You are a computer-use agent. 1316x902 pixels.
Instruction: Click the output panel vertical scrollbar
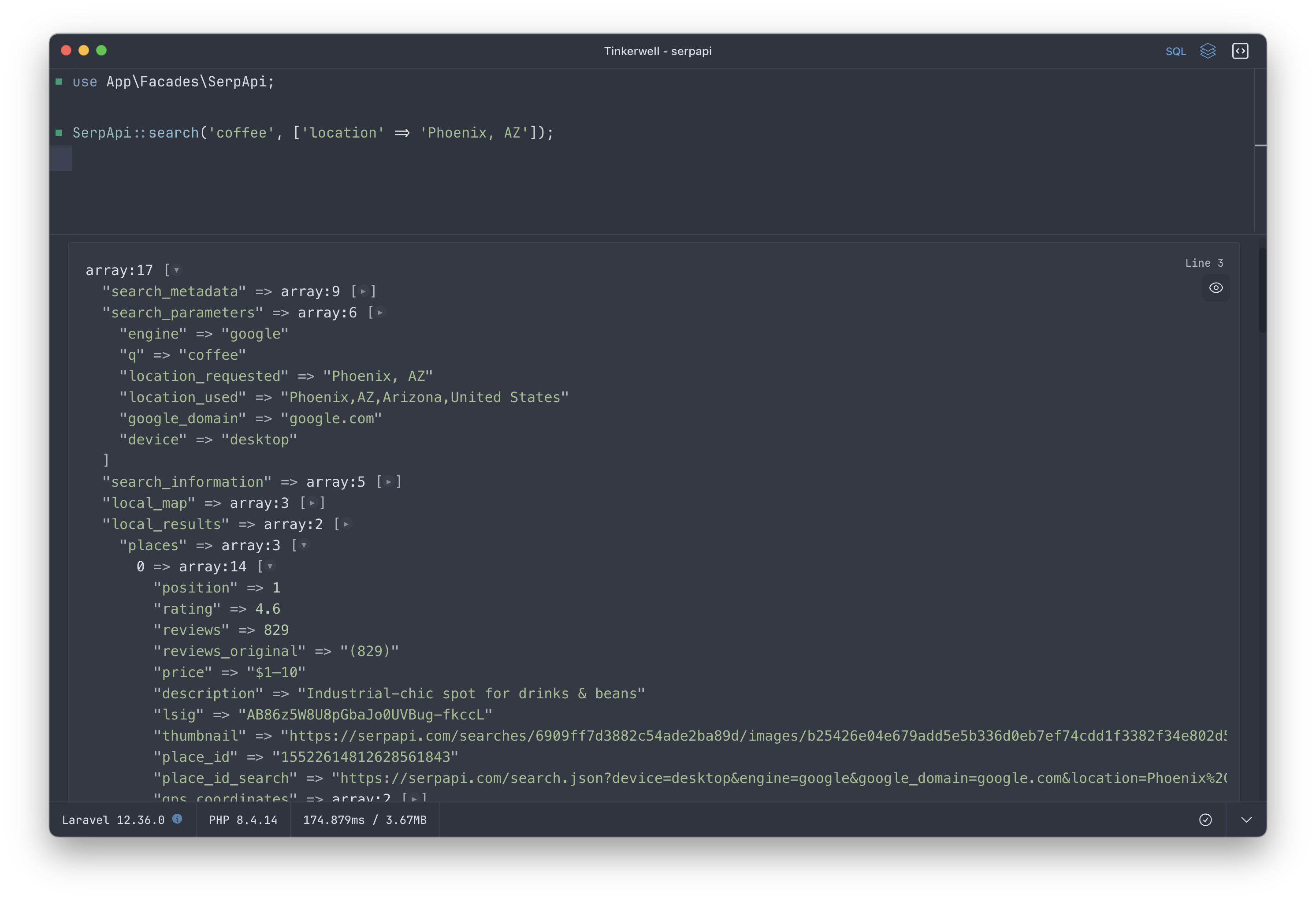(x=1262, y=290)
